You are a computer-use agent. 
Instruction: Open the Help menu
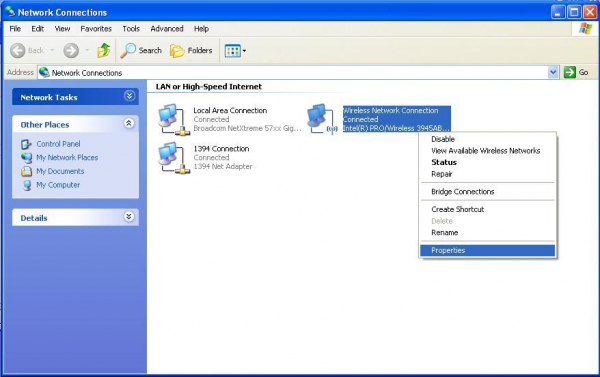pyautogui.click(x=201, y=29)
